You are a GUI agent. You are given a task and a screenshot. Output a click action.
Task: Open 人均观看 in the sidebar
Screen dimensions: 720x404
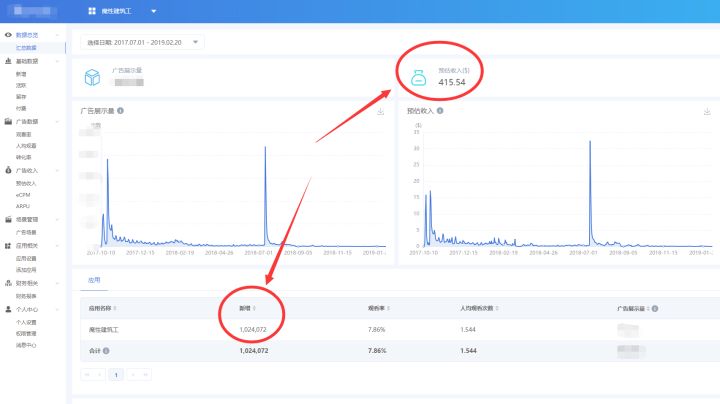tap(26, 146)
